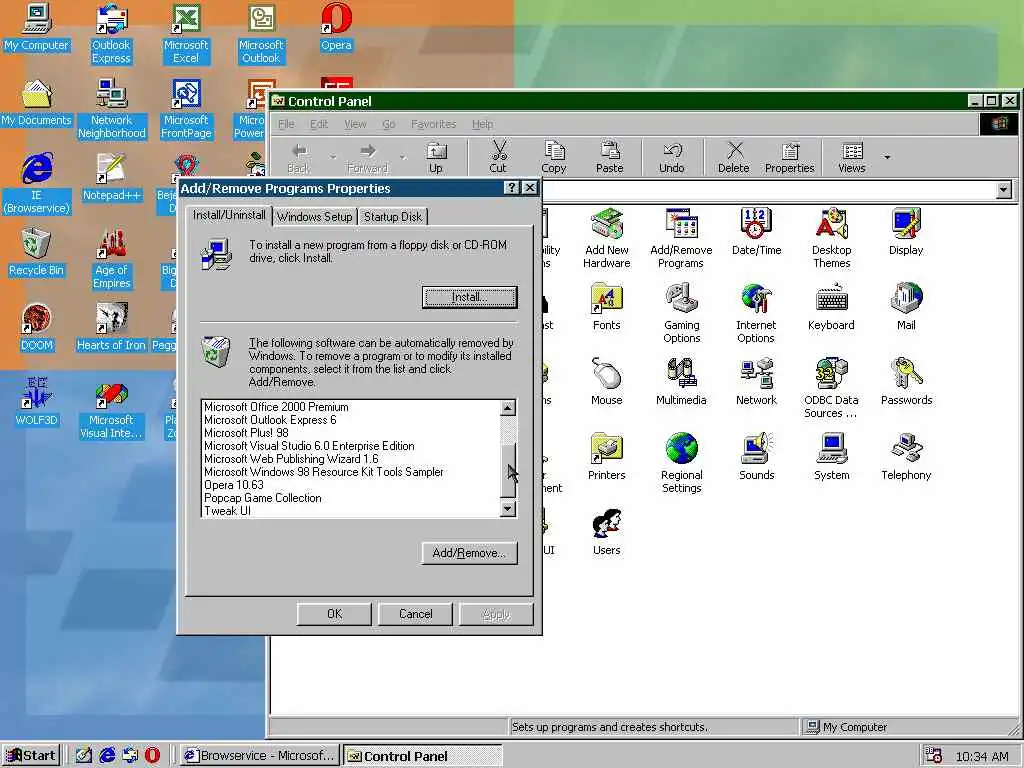Click the Install... button

tap(470, 297)
